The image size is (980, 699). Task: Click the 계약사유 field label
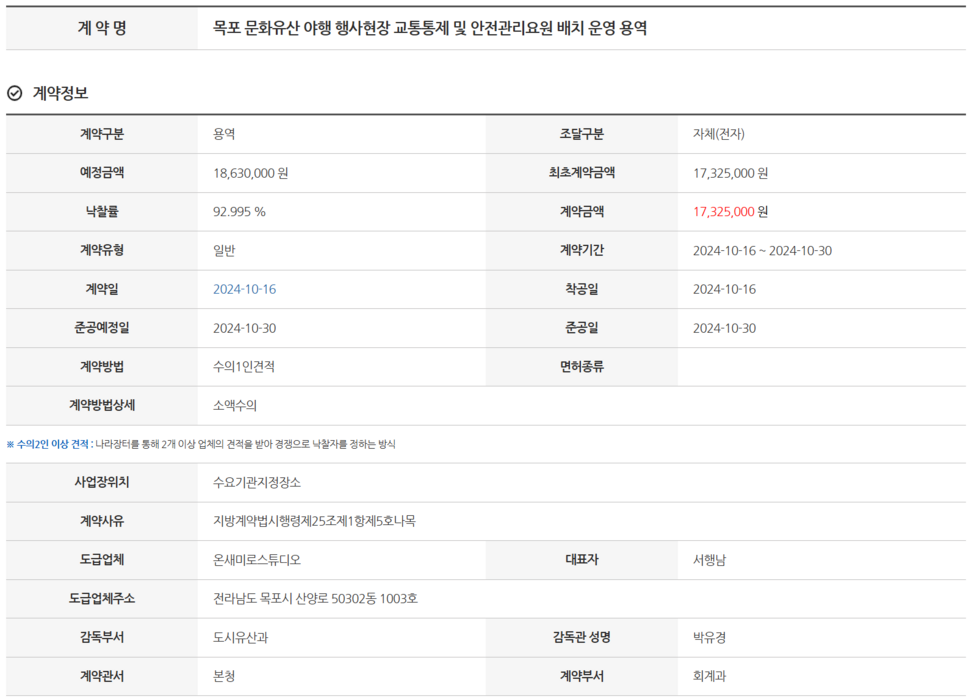[102, 521]
